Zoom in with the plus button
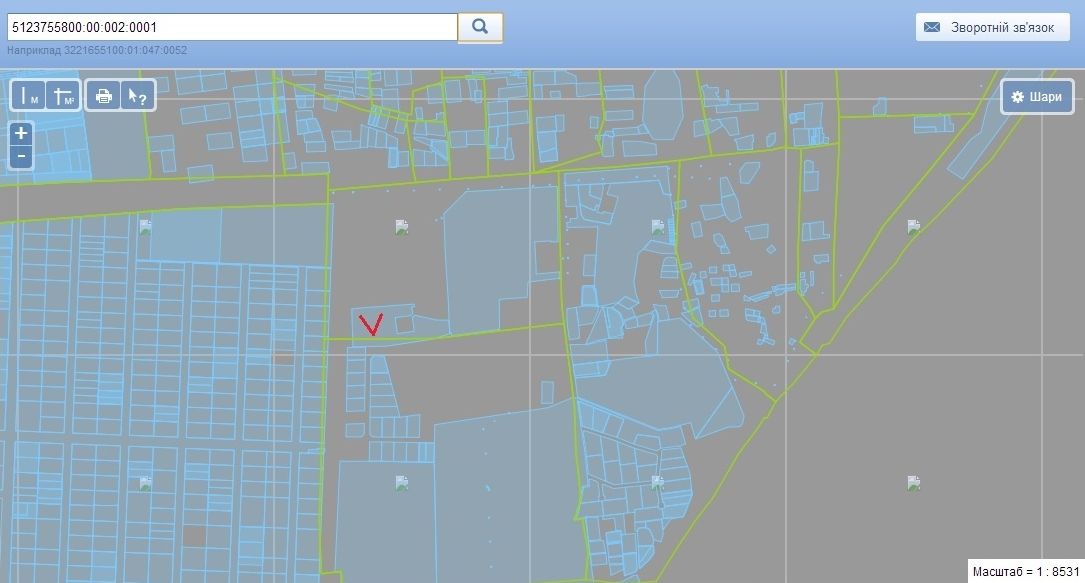 [x=21, y=133]
